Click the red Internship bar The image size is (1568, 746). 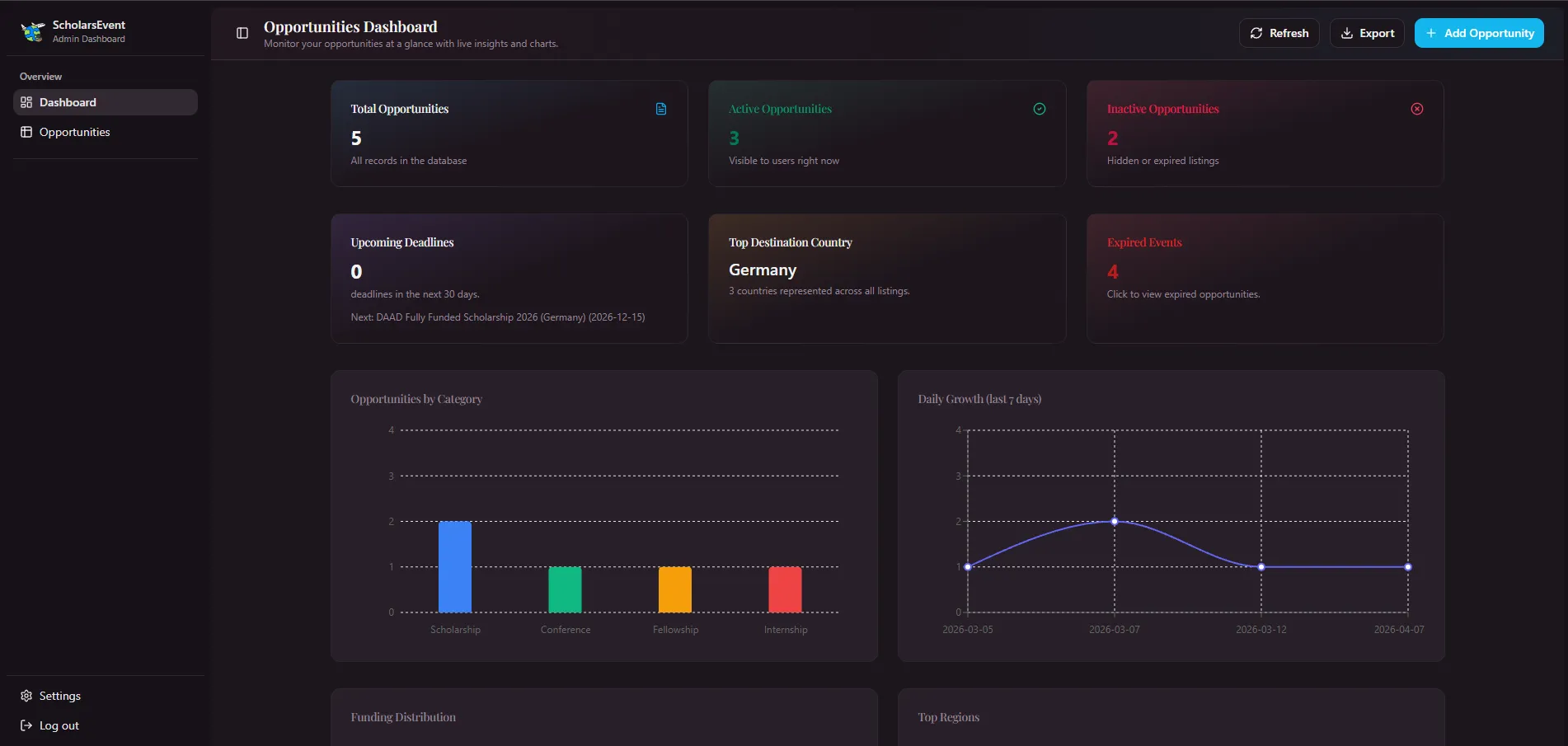click(x=785, y=589)
